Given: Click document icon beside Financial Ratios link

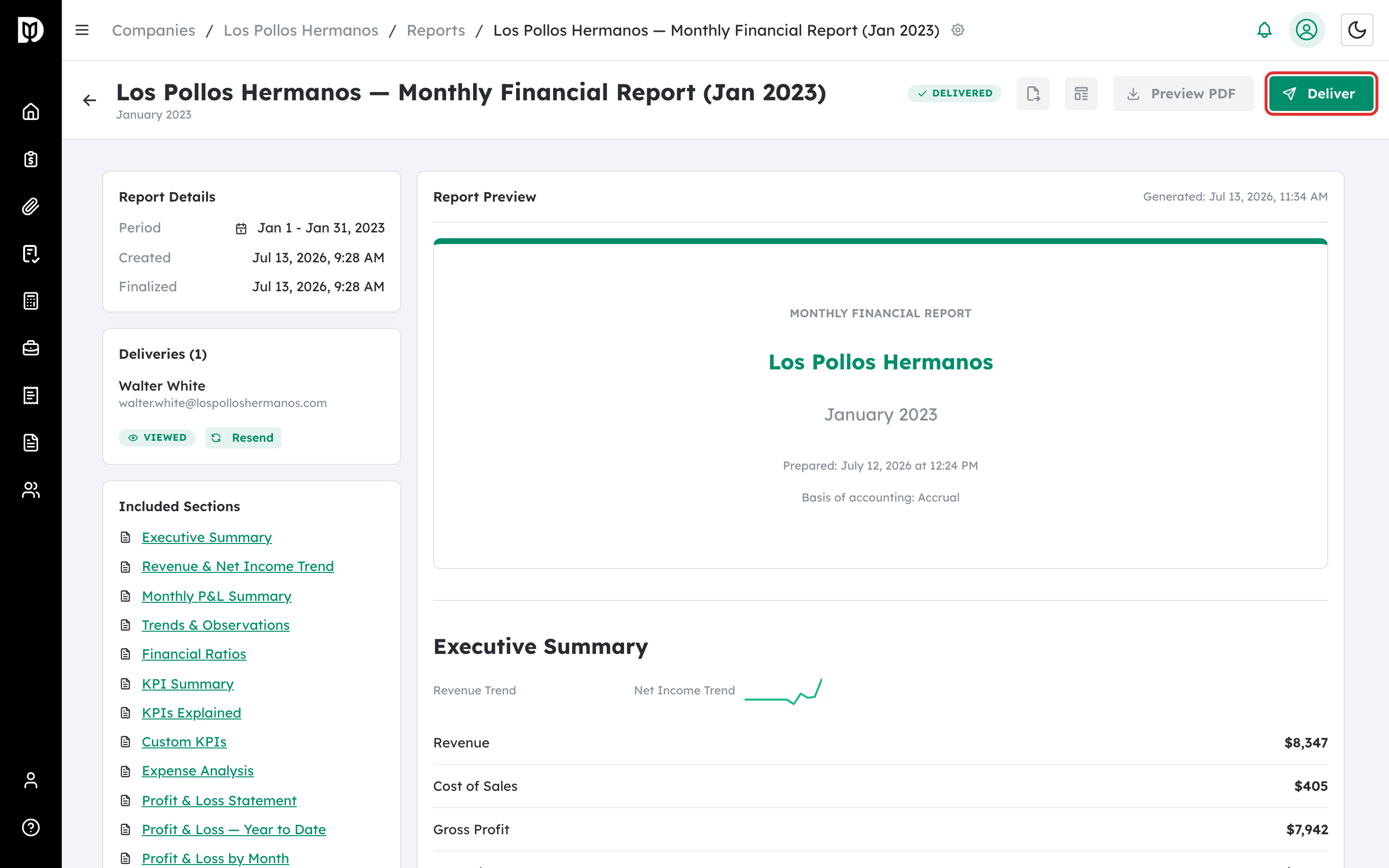Looking at the screenshot, I should (126, 654).
